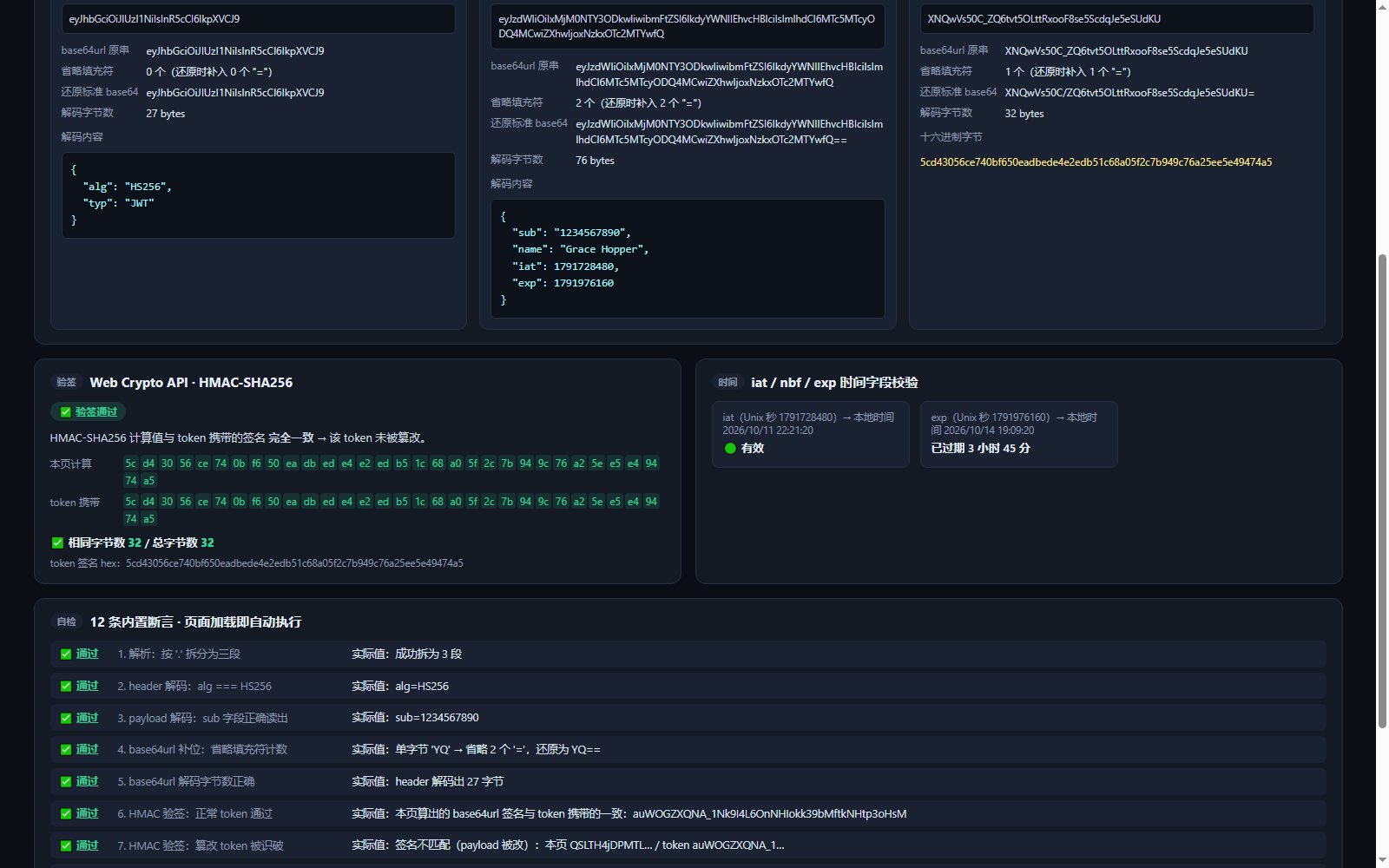Click the 12 条内置断言 heading
This screenshot has width=1389, height=868.
pyautogui.click(x=196, y=622)
